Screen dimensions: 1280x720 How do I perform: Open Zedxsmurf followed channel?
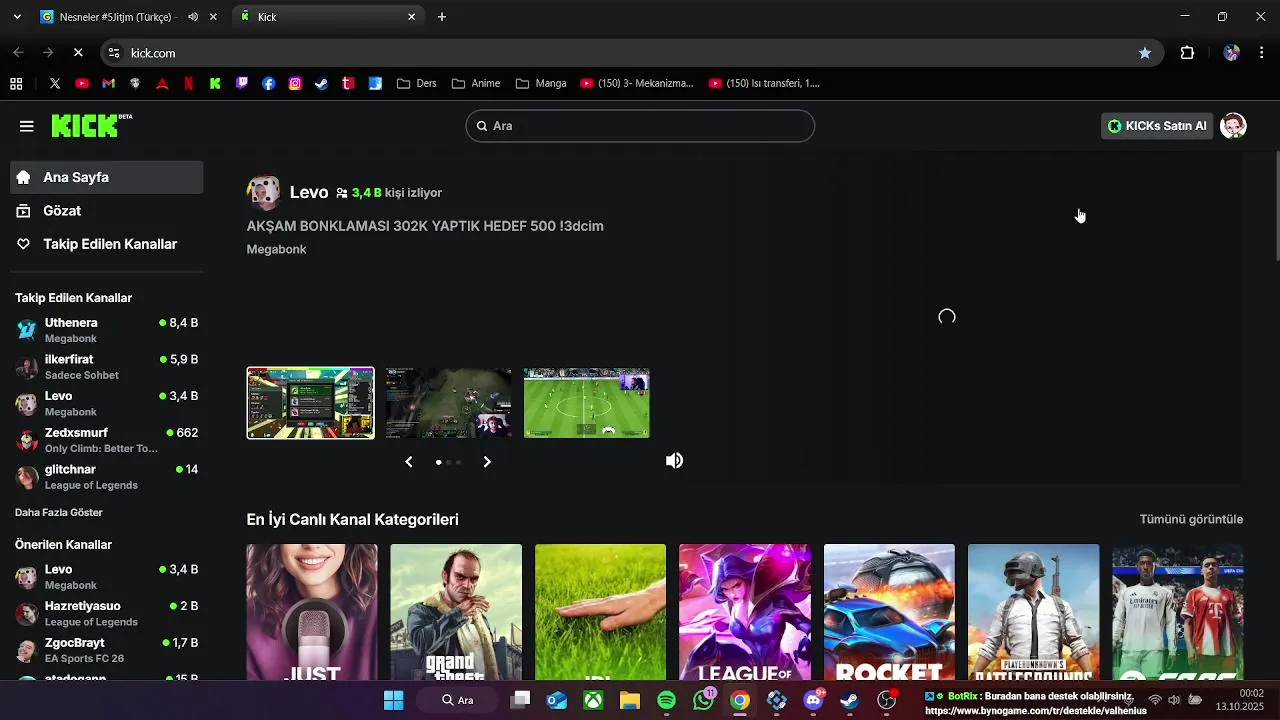click(107, 440)
